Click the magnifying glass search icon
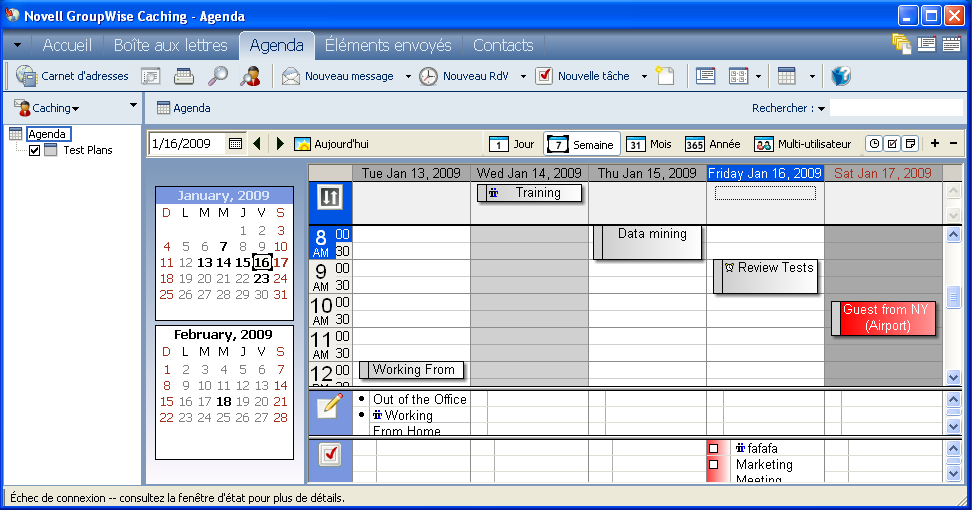This screenshot has height=510, width=972. coord(217,76)
